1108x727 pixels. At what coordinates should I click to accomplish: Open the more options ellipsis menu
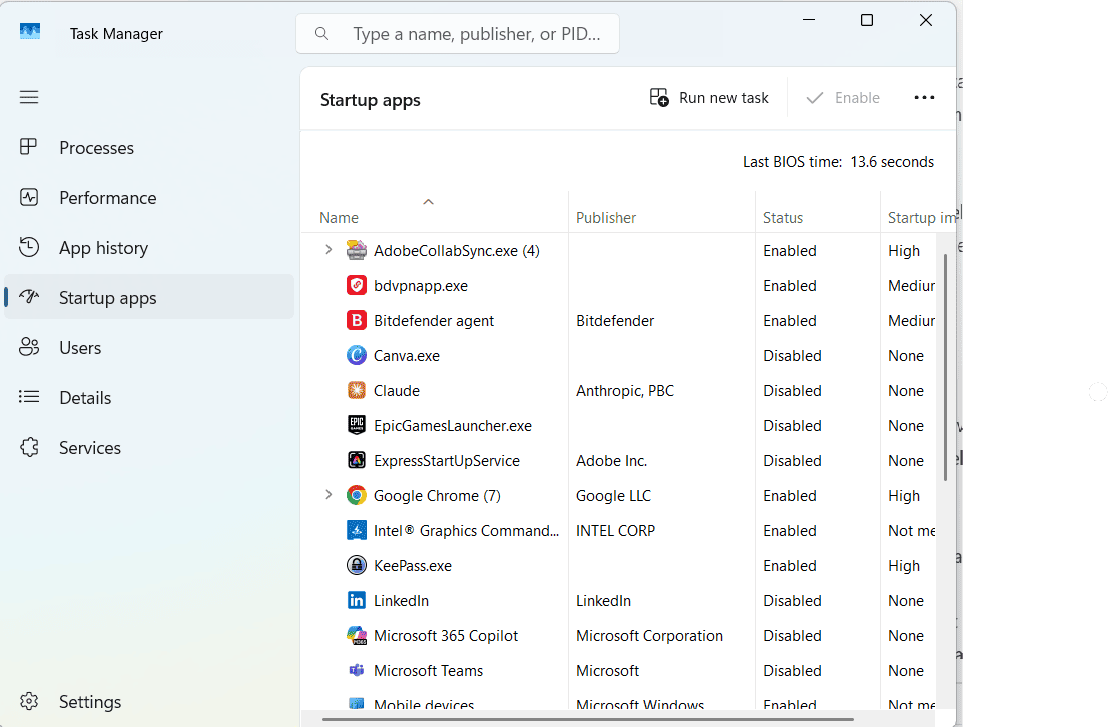point(924,97)
